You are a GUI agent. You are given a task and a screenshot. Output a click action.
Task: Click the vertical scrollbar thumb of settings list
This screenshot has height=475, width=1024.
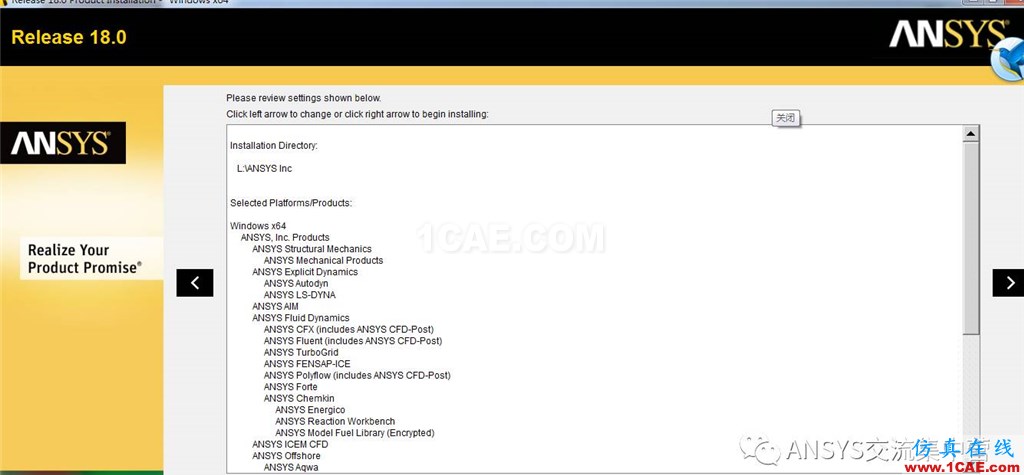tap(971, 239)
